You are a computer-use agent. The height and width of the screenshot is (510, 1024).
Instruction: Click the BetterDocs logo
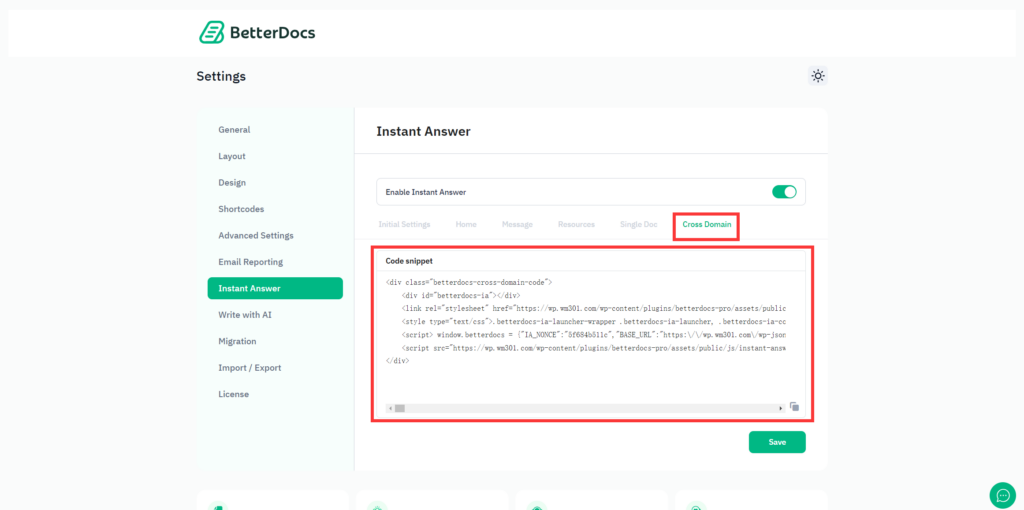pos(257,32)
